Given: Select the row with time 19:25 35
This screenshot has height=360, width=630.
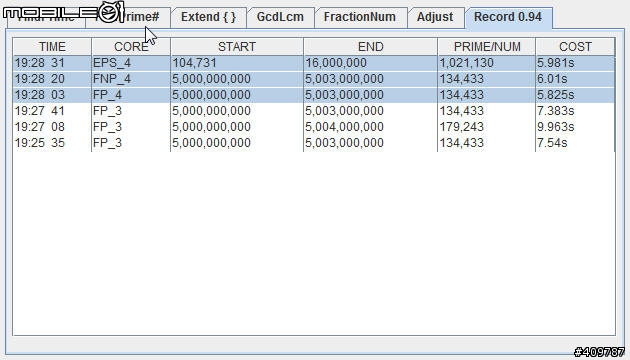Looking at the screenshot, I should click(x=314, y=143).
